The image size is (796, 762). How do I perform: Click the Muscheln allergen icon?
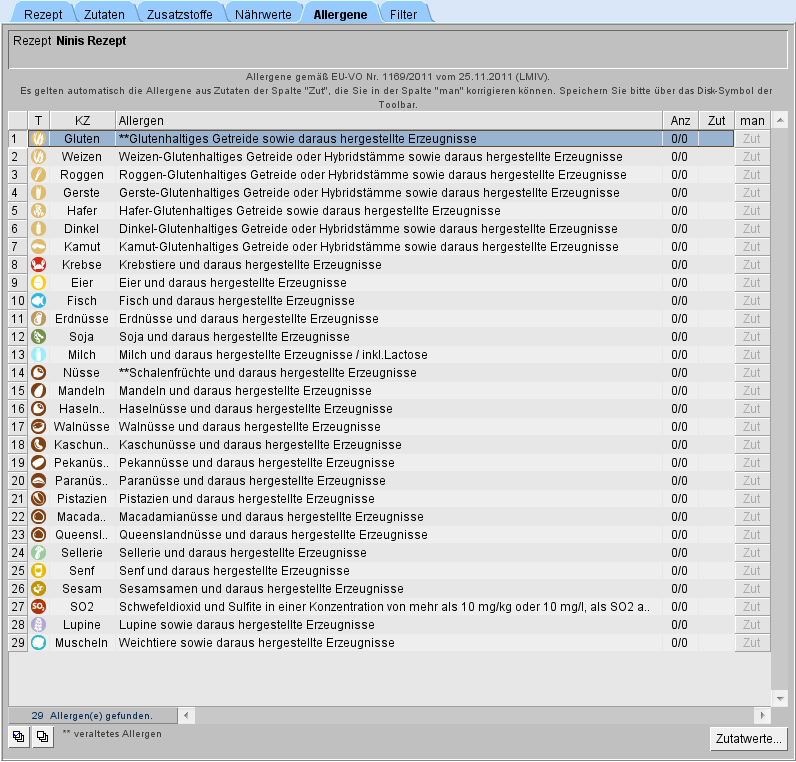(x=38, y=643)
